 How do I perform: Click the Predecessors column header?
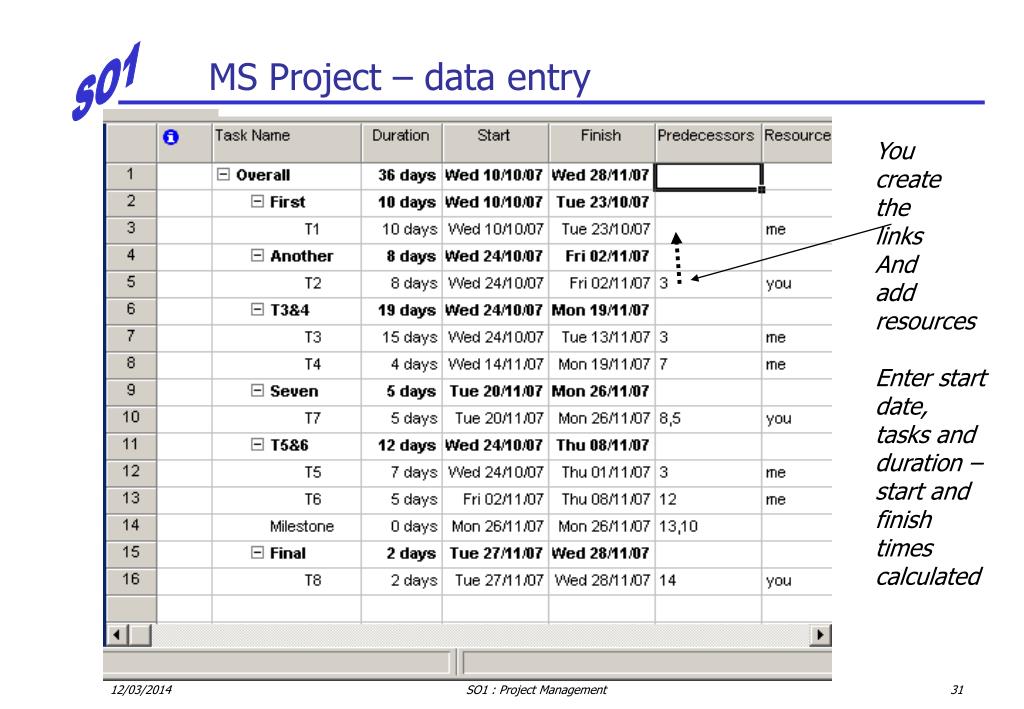708,142
